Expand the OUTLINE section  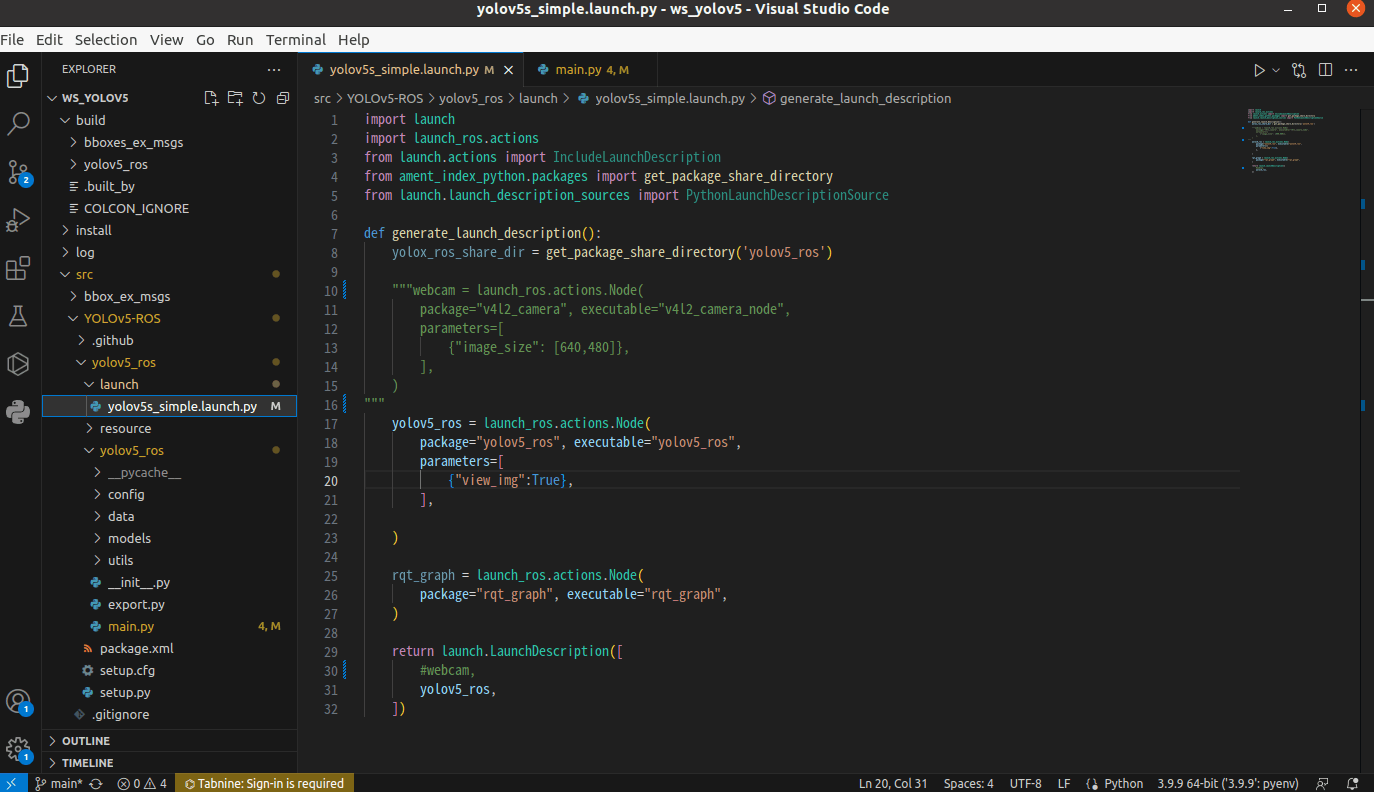tap(169, 741)
